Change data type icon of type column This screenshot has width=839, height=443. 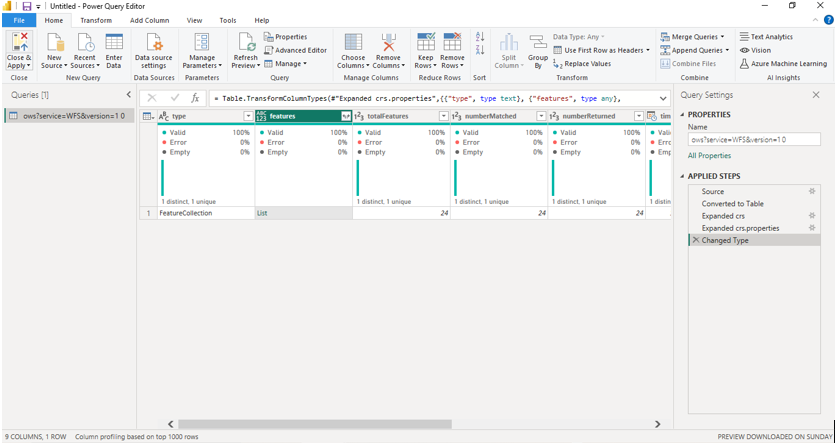[x=164, y=116]
